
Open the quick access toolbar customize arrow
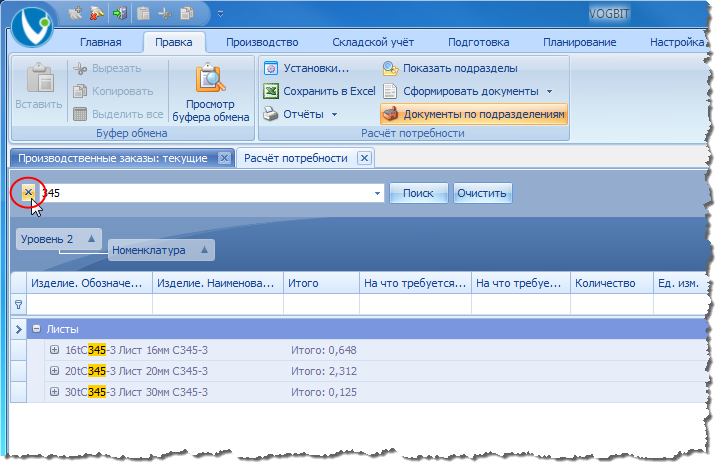click(x=221, y=14)
